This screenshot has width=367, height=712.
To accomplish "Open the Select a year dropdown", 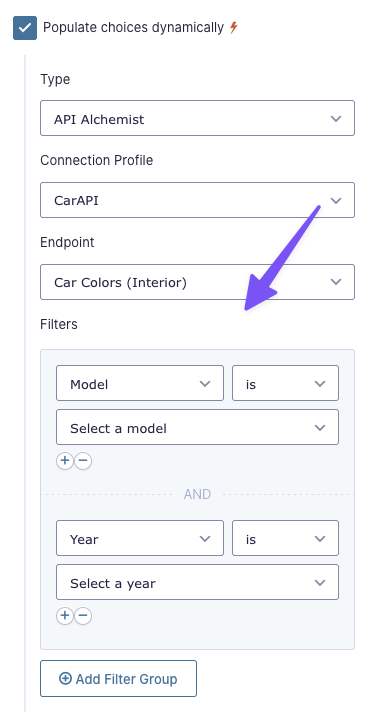I will [x=197, y=582].
